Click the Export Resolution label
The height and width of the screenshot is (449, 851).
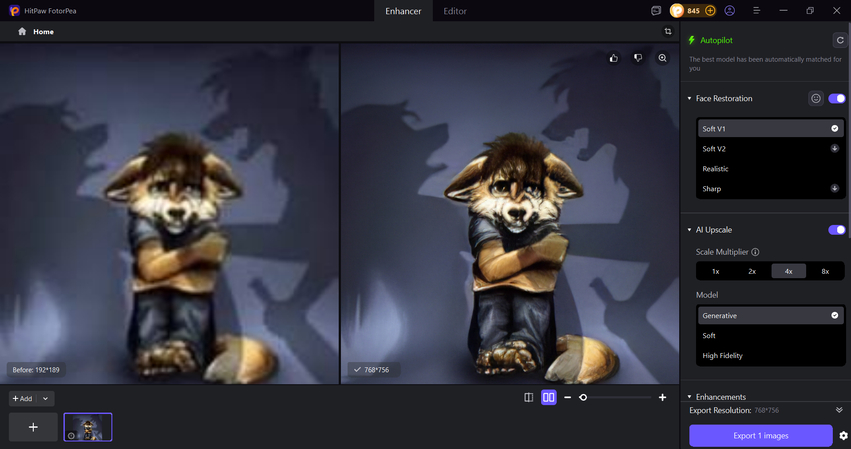coord(720,410)
